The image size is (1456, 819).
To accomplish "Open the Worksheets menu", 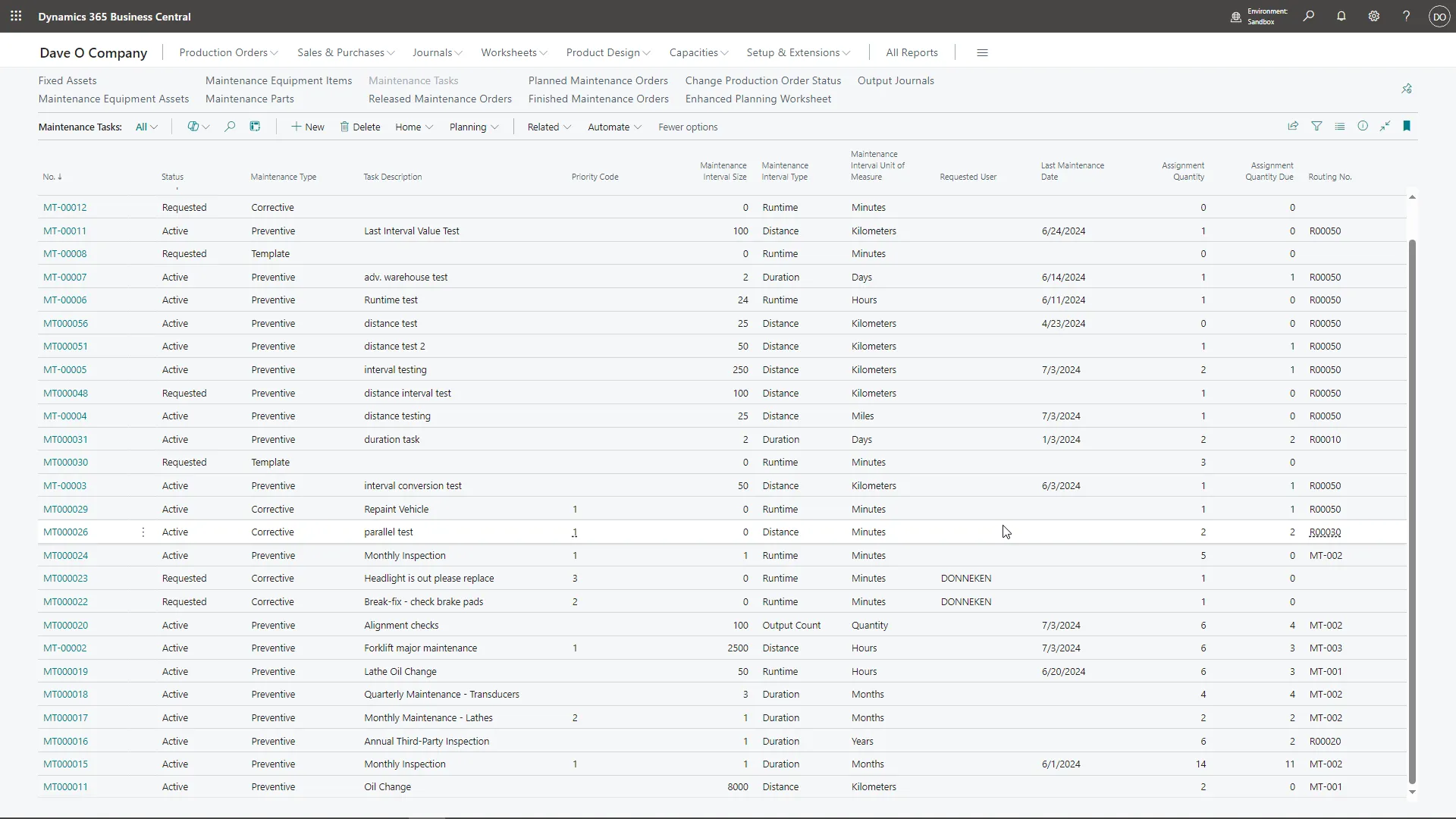I will [x=513, y=52].
